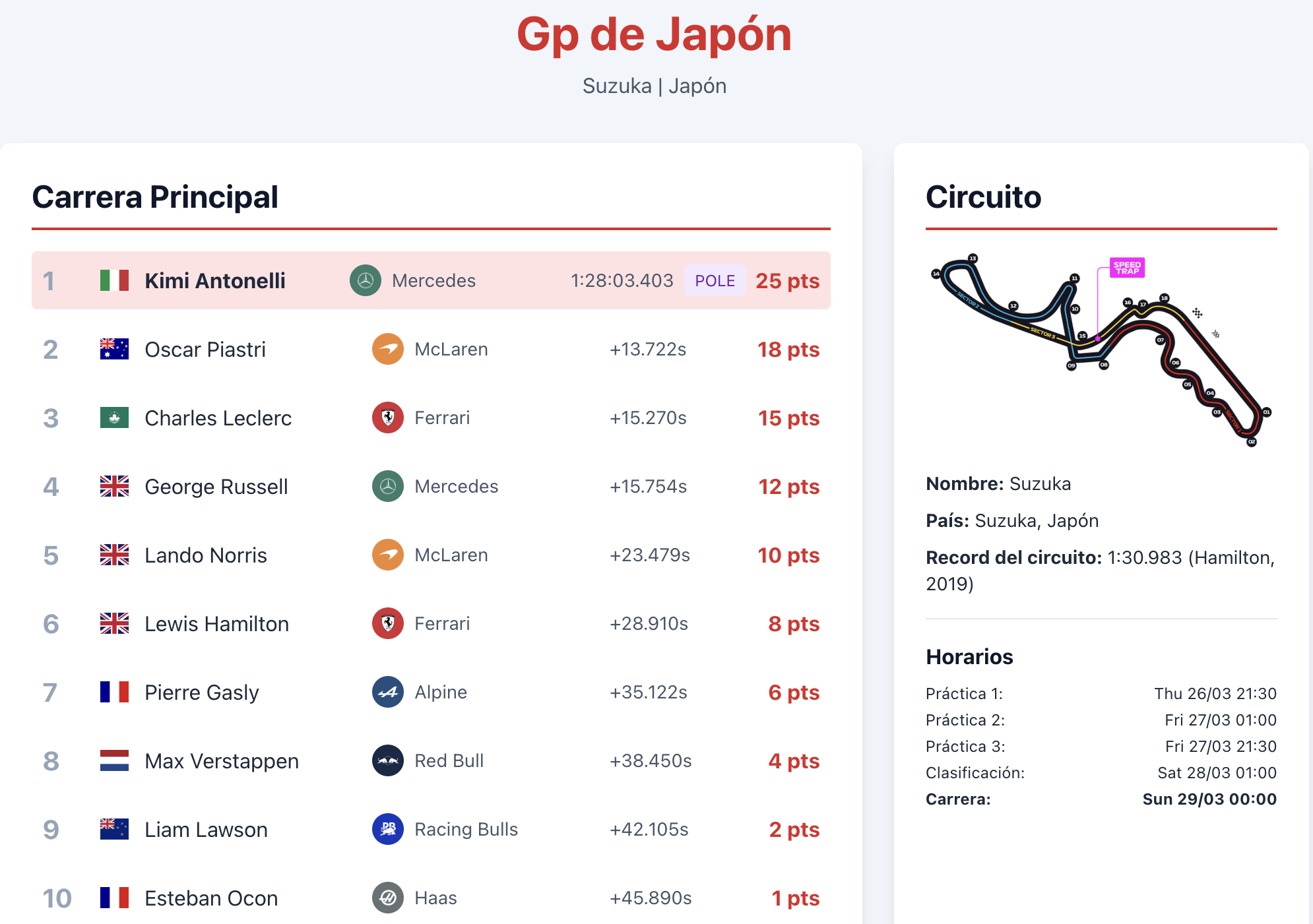This screenshot has width=1313, height=924.
Task: Select the Australian flag beside Oscar Piastri
Action: [x=115, y=349]
